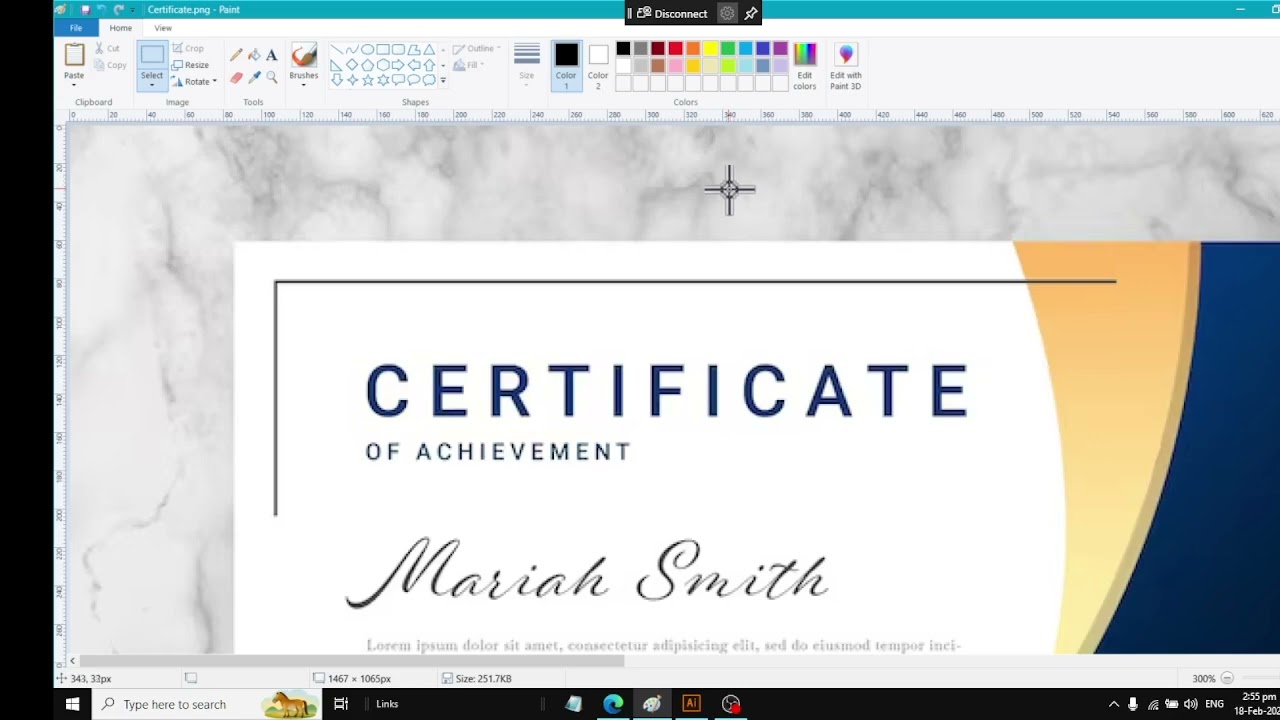Click the Windows Start button
The width and height of the screenshot is (1280, 720).
(72, 704)
